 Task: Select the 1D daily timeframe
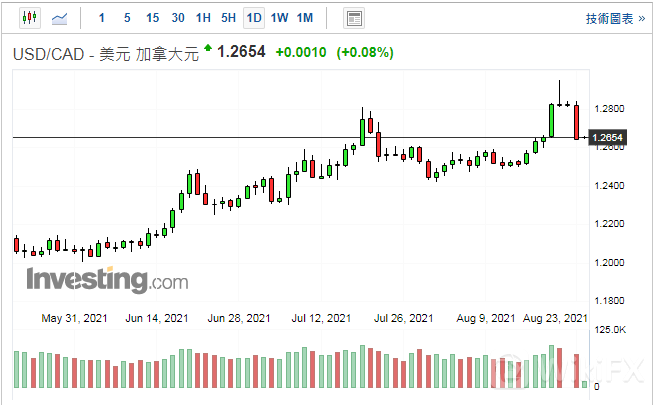254,18
